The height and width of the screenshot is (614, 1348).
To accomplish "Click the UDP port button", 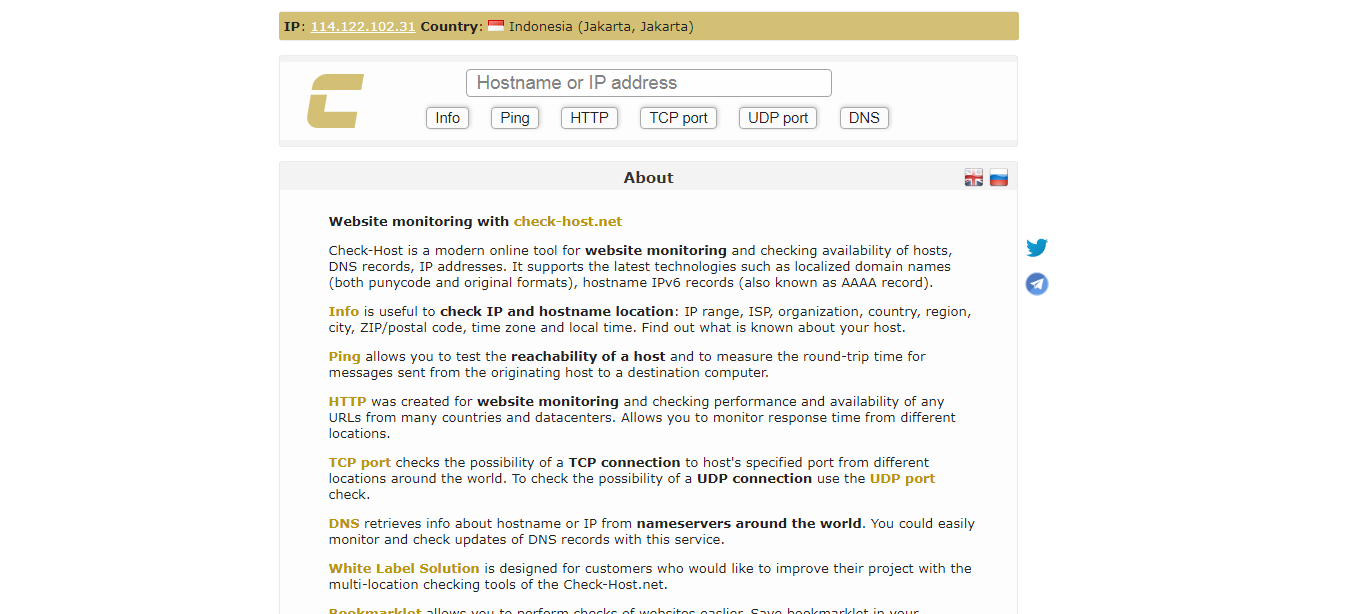I will [778, 118].
